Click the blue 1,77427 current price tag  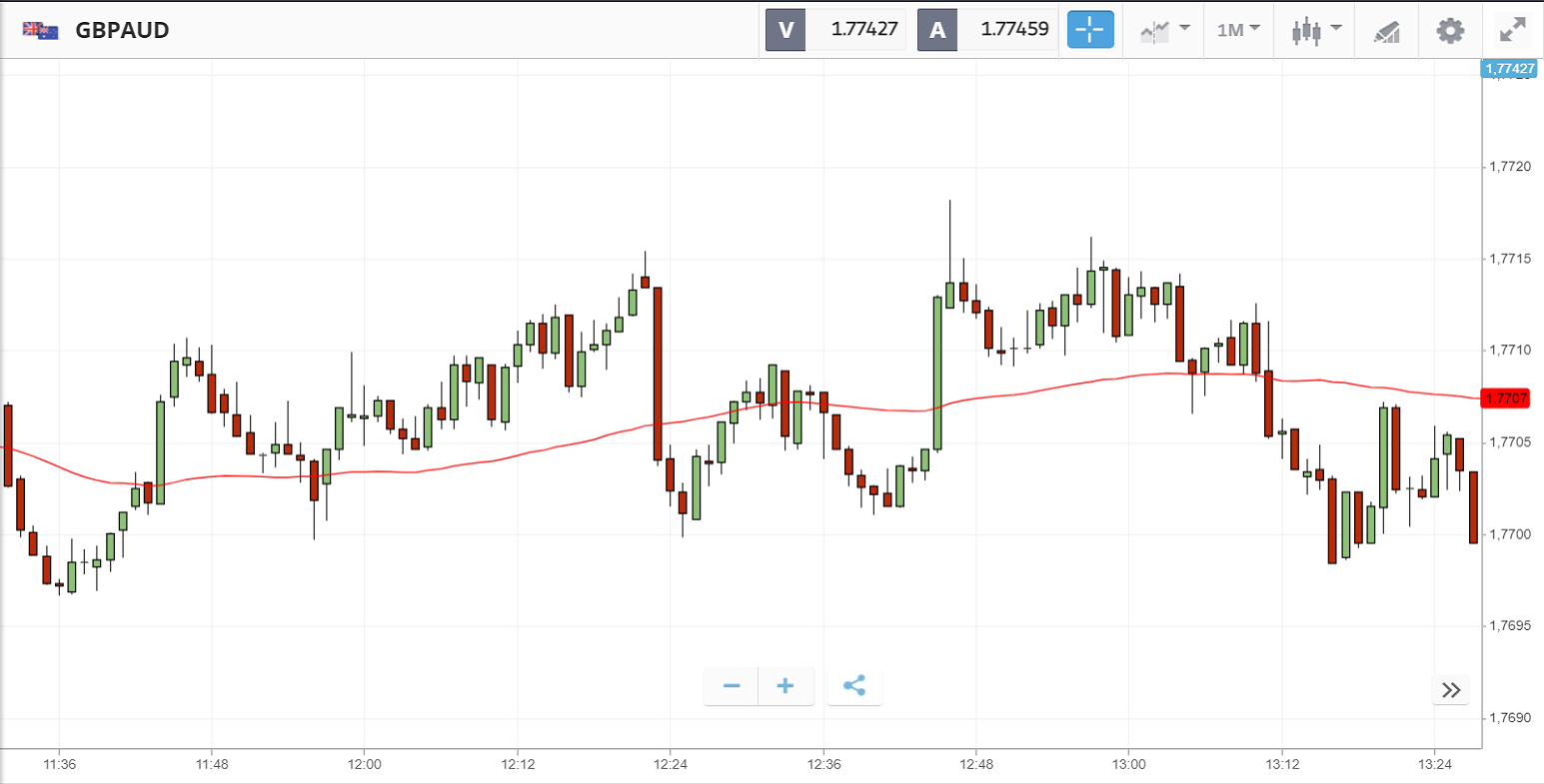point(1509,69)
